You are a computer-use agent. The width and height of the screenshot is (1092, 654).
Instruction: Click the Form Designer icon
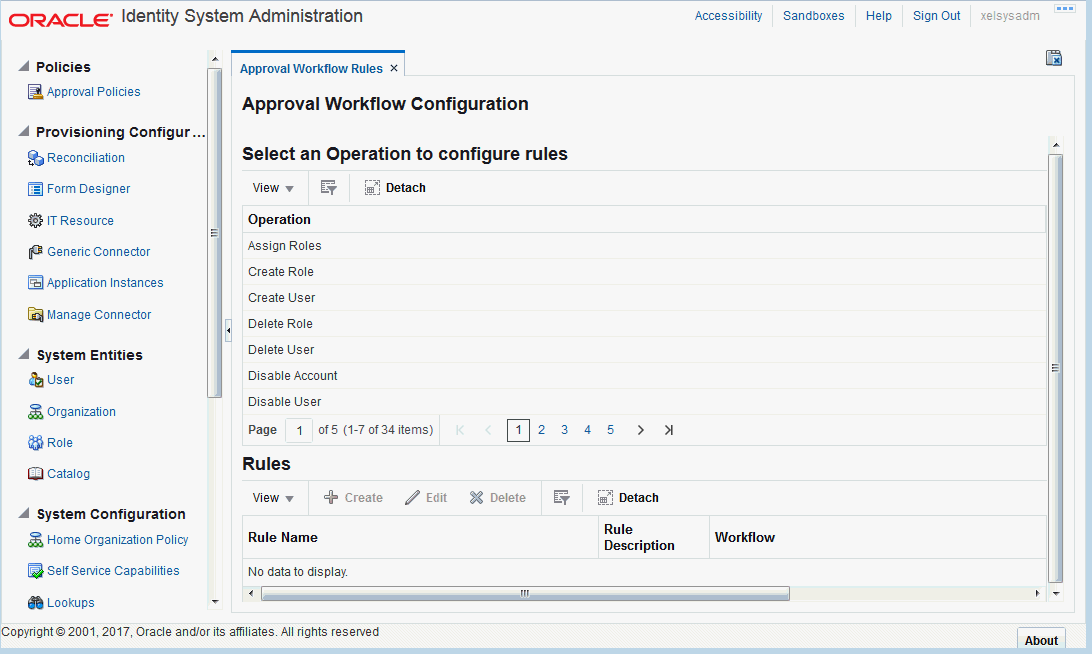click(35, 189)
